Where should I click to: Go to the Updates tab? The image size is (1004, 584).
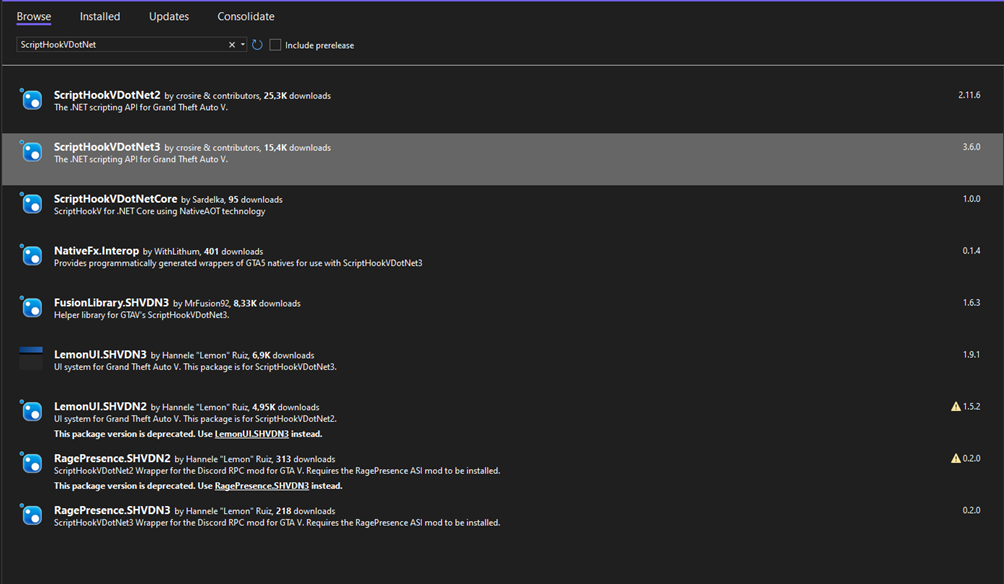pyautogui.click(x=169, y=17)
